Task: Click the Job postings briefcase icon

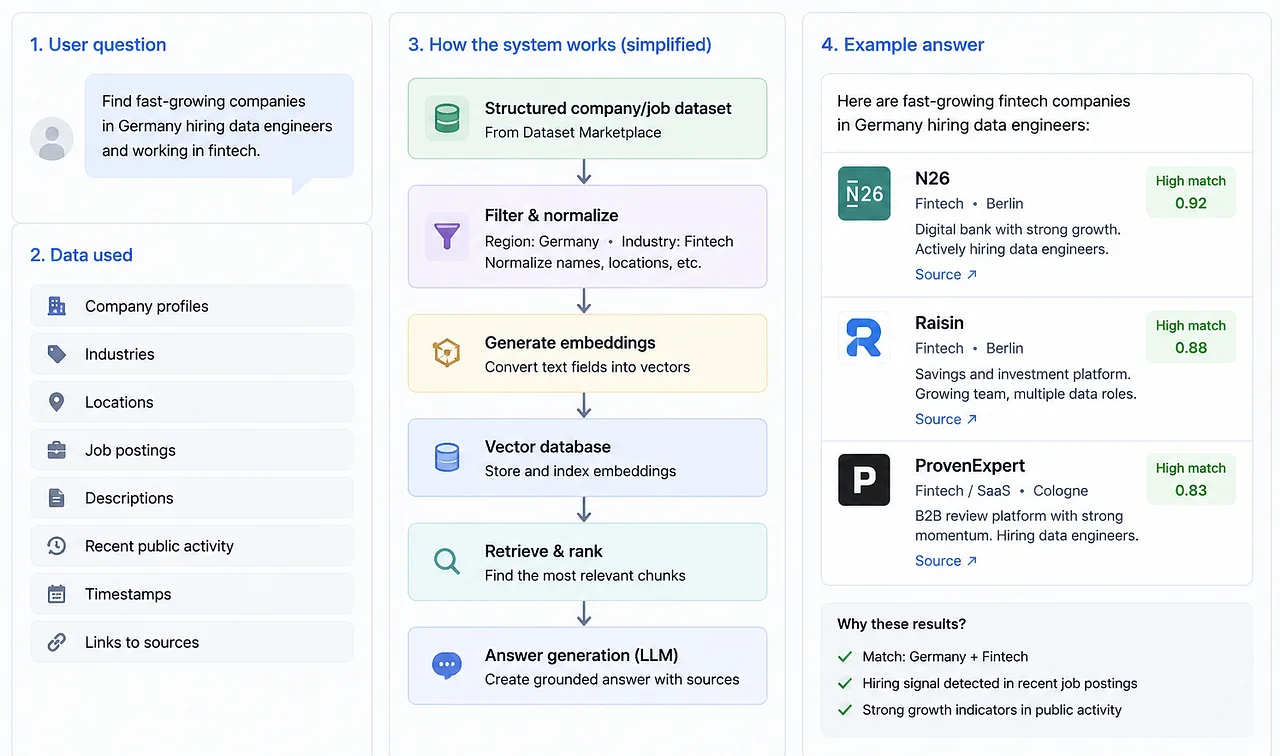Action: [x=57, y=450]
